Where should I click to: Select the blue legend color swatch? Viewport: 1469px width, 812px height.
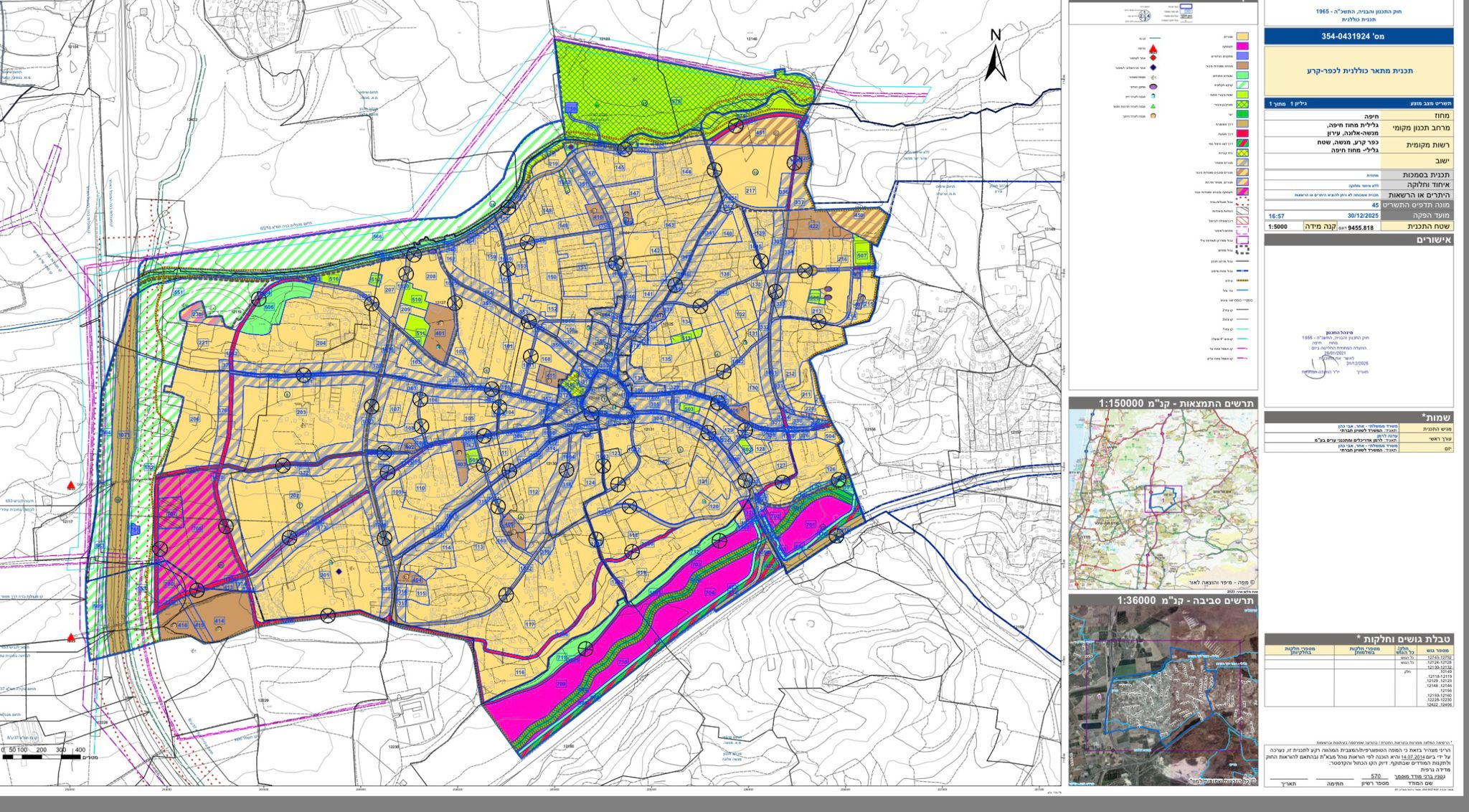point(1242,56)
